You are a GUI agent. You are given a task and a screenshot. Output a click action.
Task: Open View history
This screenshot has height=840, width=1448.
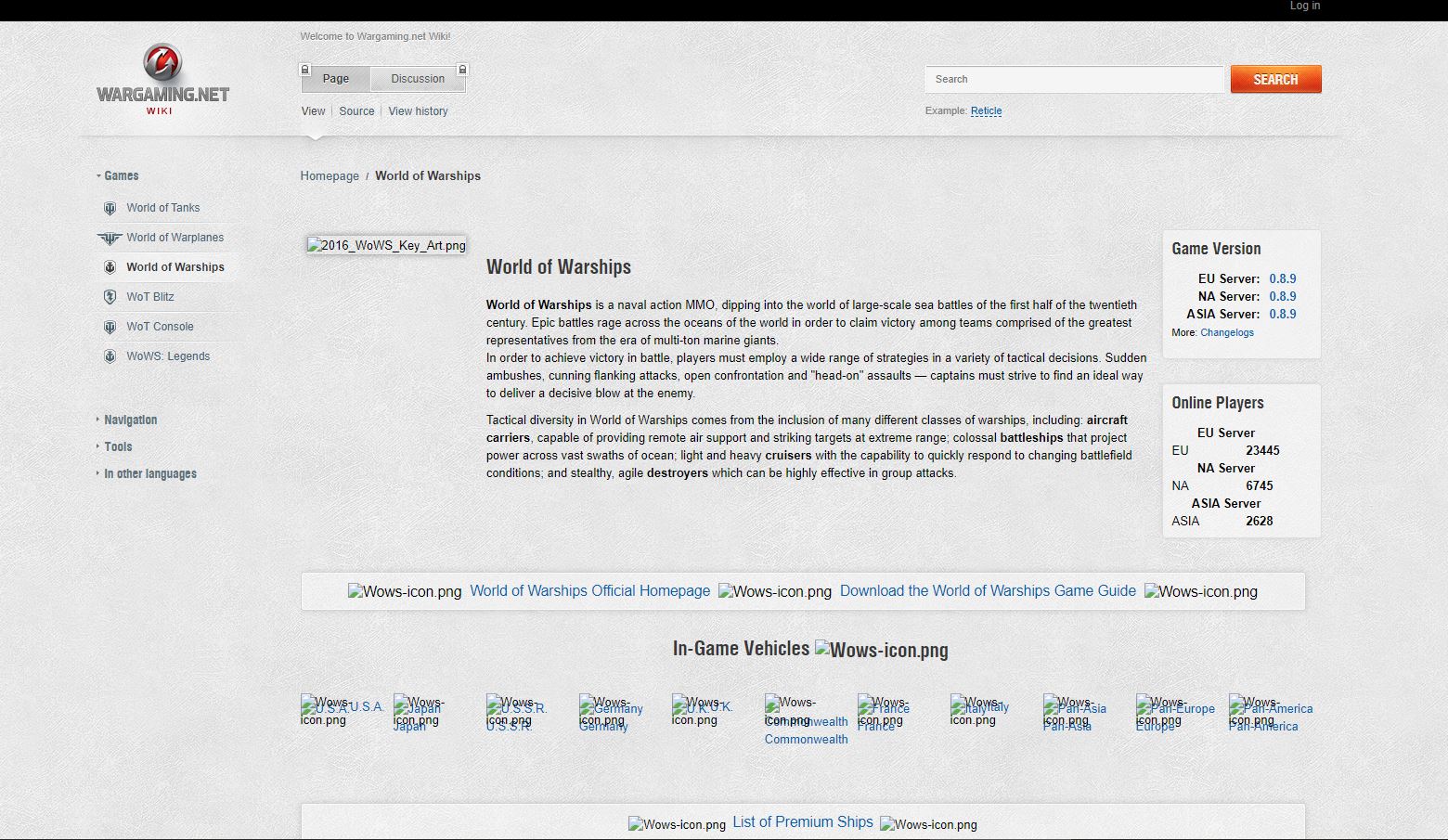coord(418,111)
